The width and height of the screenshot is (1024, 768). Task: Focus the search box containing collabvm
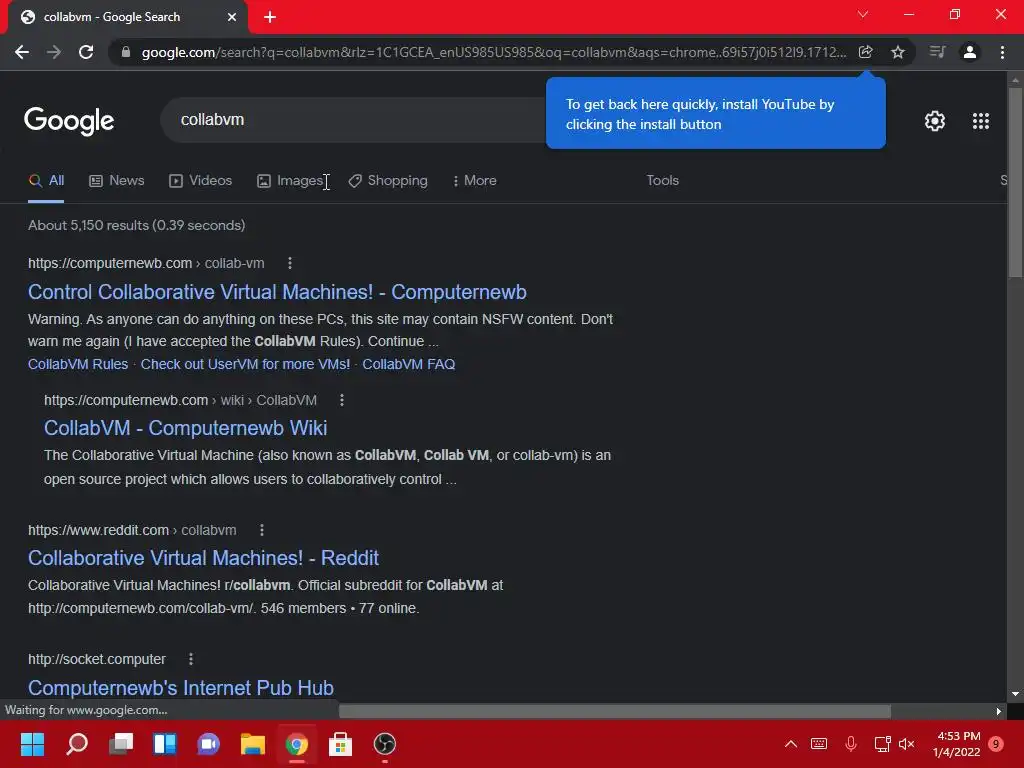click(353, 120)
